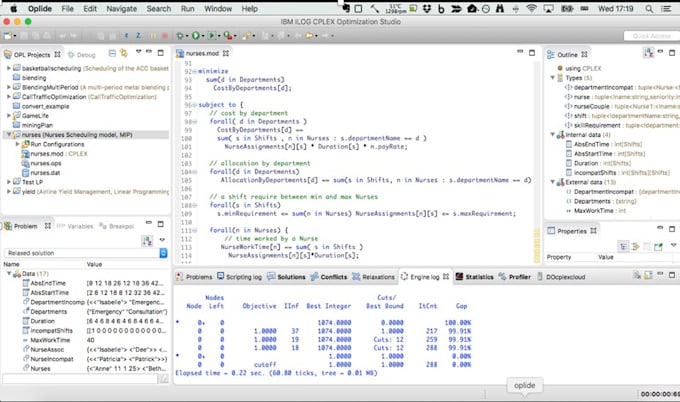Open the Relaxed solution dropdown
Image resolution: width=680 pixels, height=402 pixels.
(x=163, y=253)
